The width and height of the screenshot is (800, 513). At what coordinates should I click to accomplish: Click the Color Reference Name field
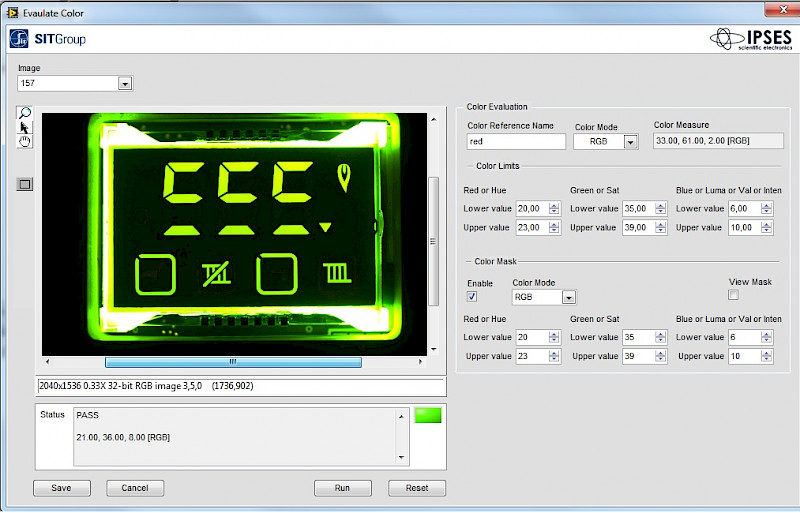pos(516,141)
